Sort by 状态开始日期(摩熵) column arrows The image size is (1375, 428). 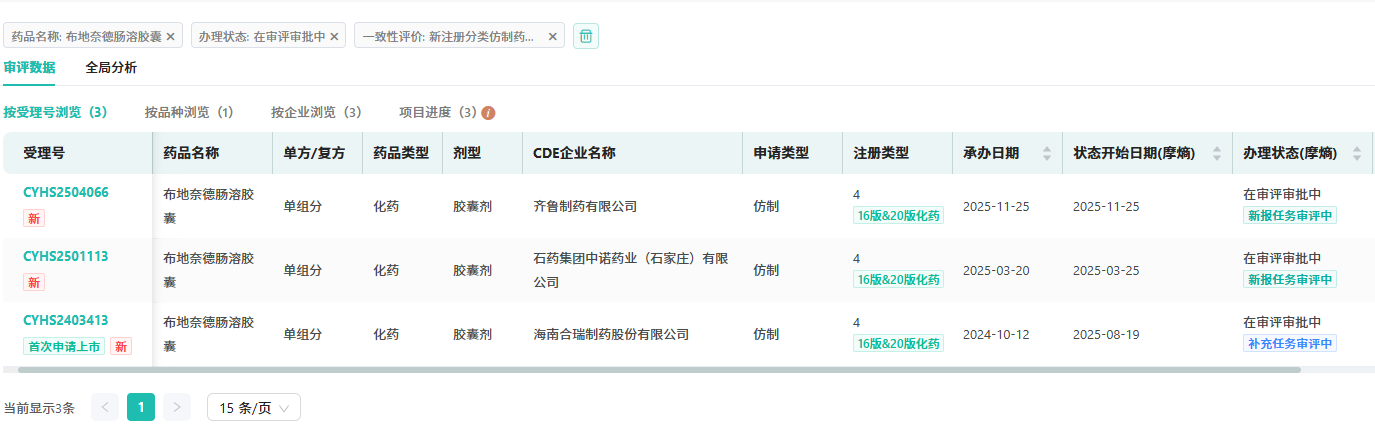click(1217, 153)
